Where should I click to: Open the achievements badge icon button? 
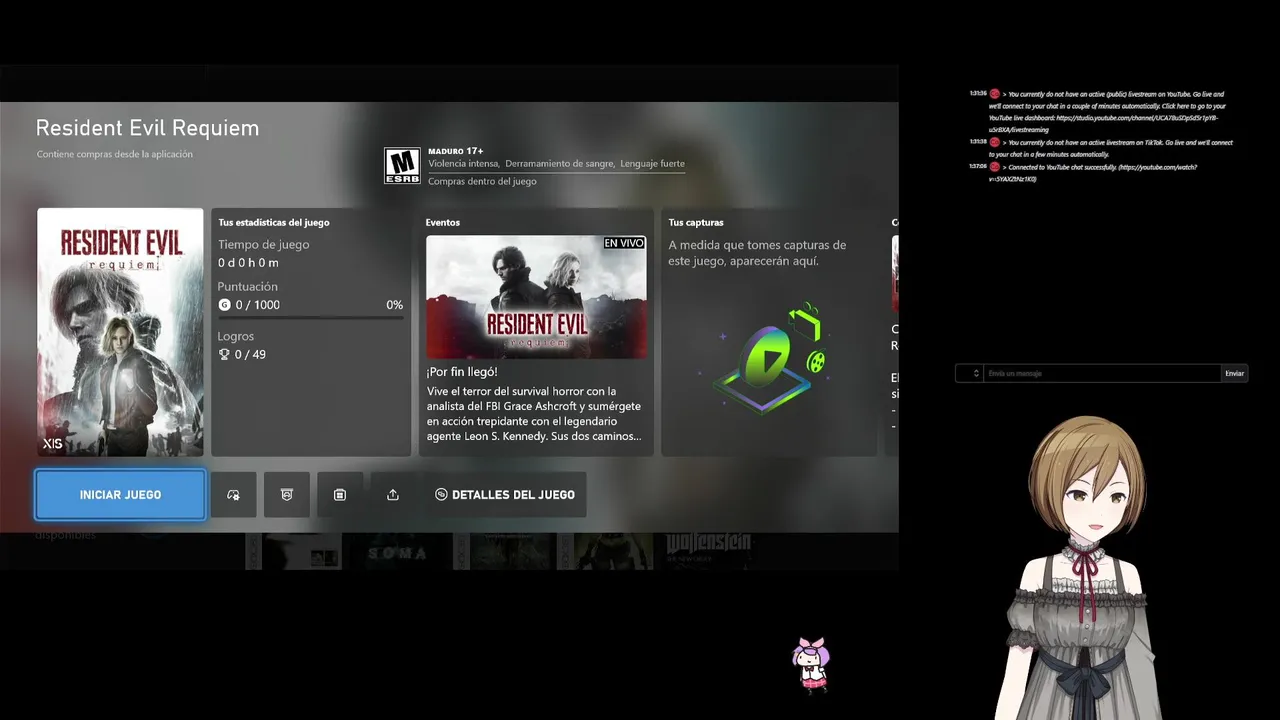287,495
